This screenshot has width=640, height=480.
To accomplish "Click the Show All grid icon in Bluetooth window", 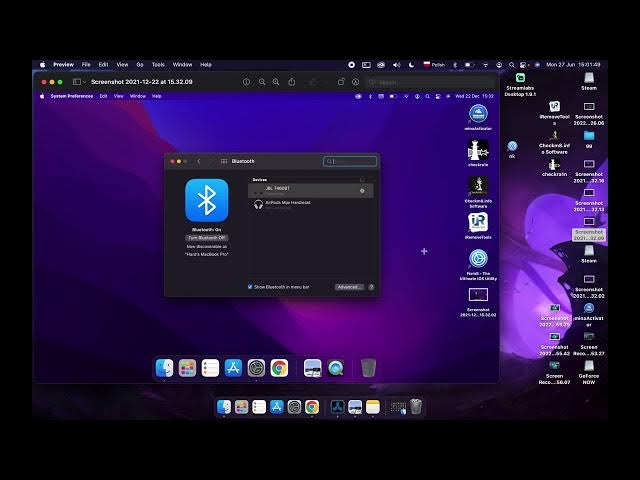I will coord(224,161).
